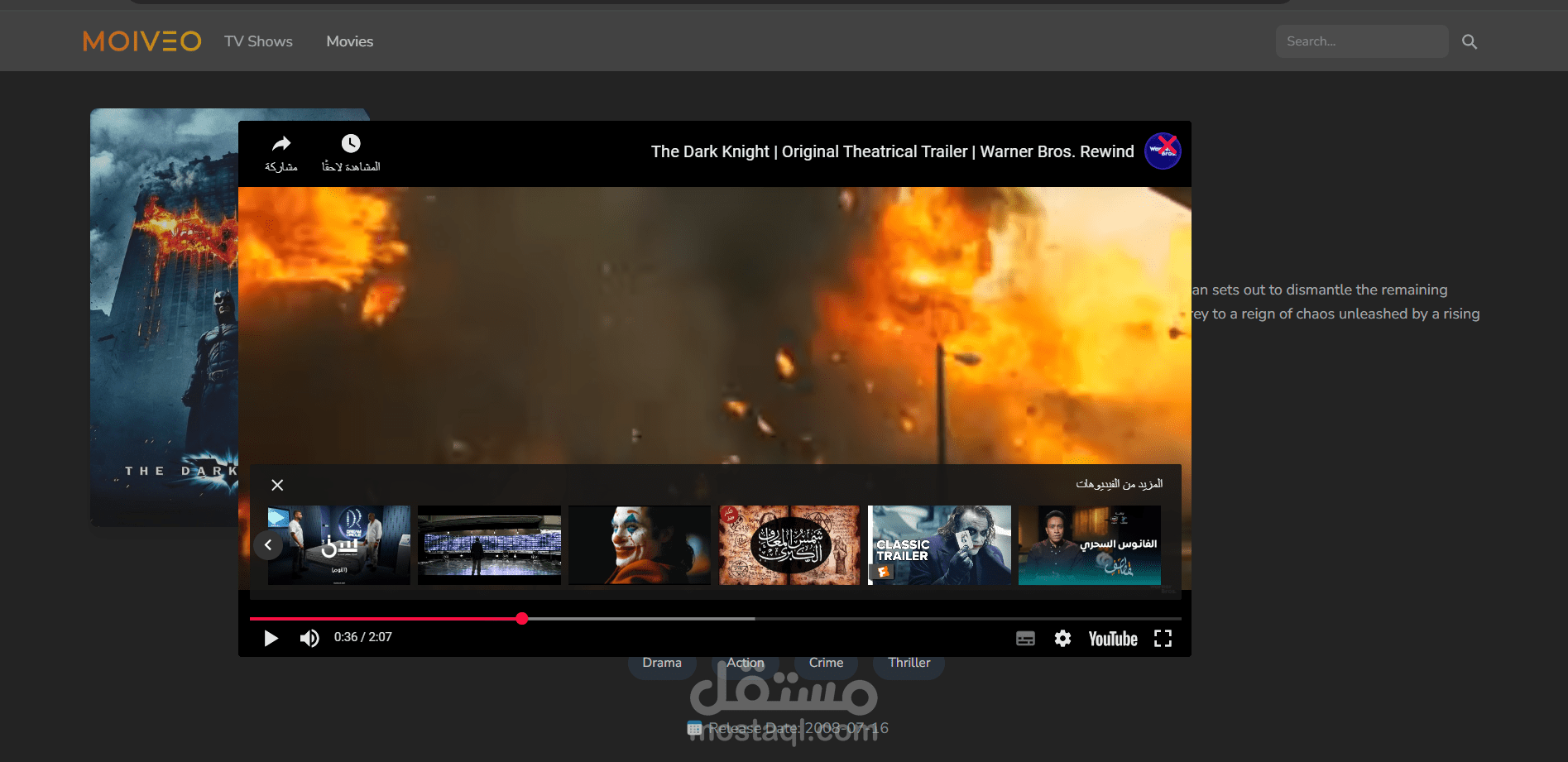Play the Joker face suggested video
Viewport: 1568px width, 762px height.
640,545
